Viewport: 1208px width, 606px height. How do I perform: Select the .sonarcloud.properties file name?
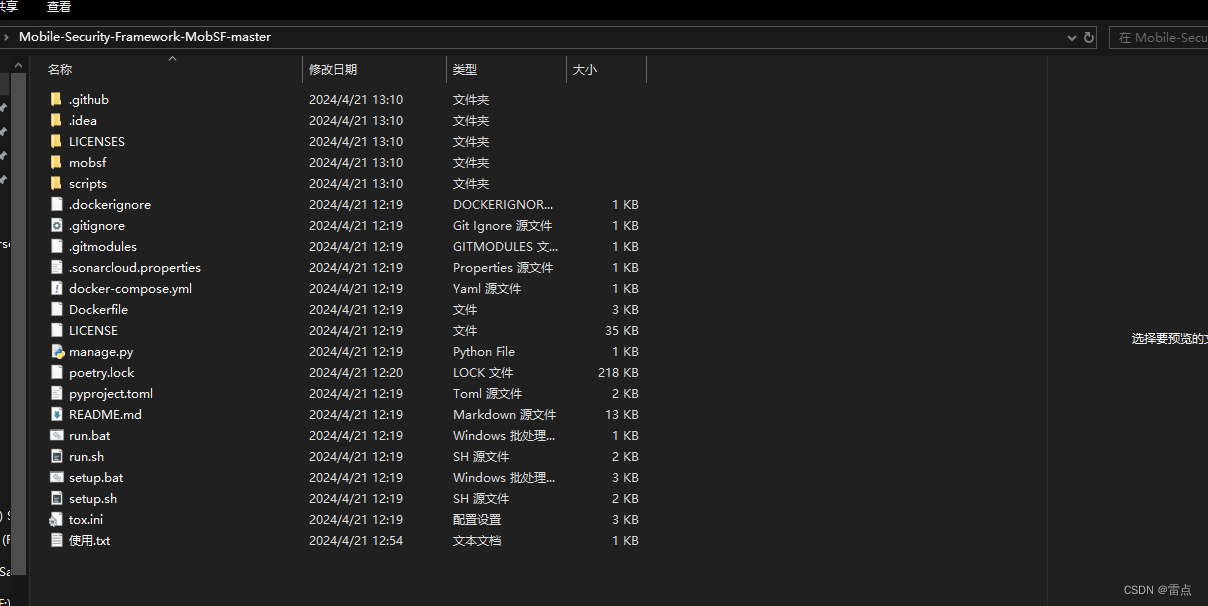coord(135,267)
